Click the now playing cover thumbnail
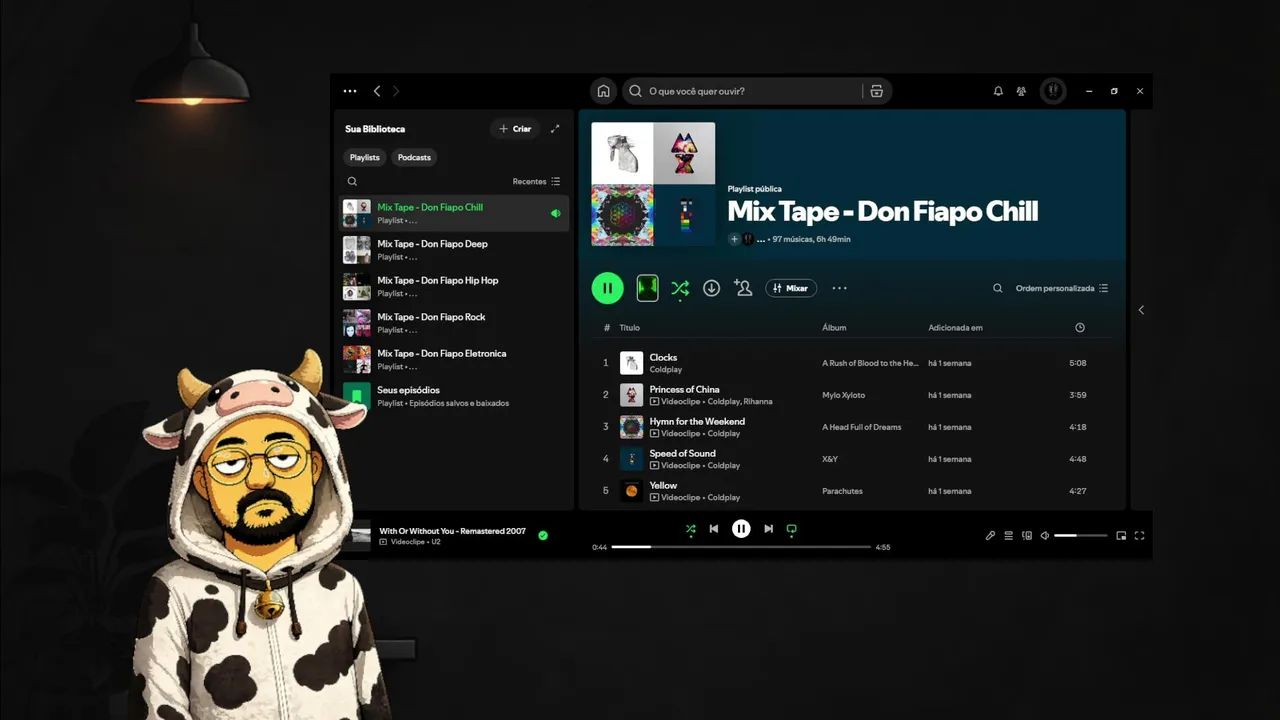 (x=357, y=535)
